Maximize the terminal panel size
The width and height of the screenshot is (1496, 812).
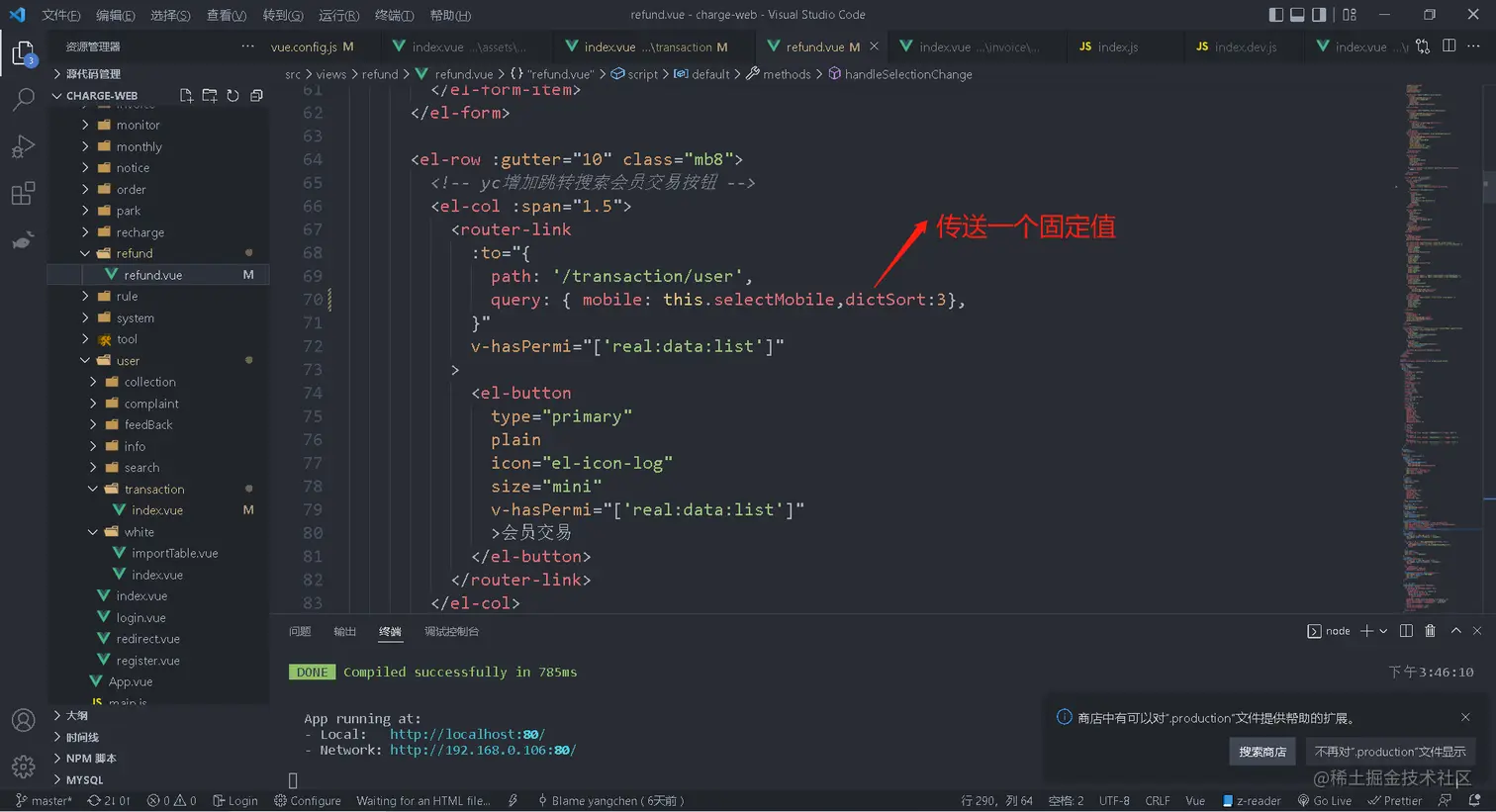coord(1455,631)
